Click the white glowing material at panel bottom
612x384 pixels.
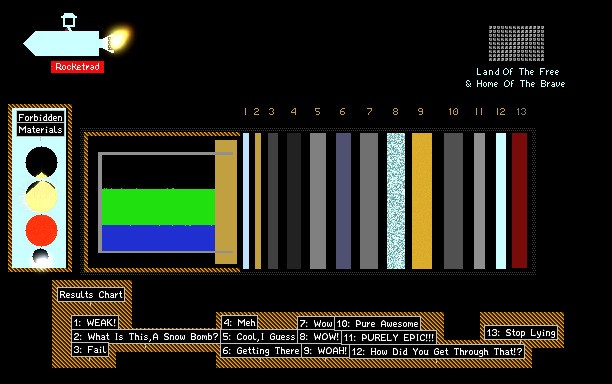(x=41, y=258)
